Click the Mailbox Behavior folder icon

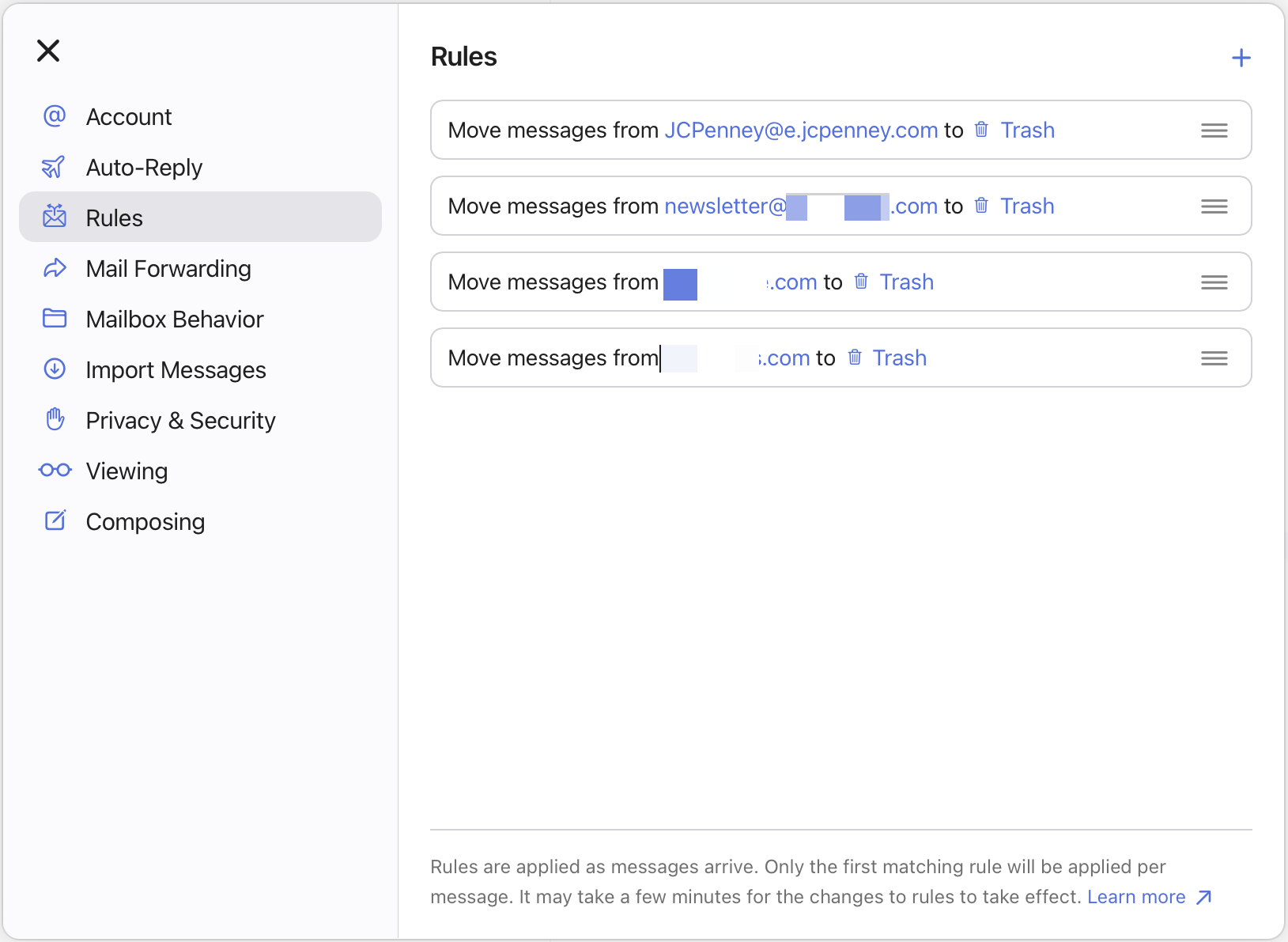55,319
